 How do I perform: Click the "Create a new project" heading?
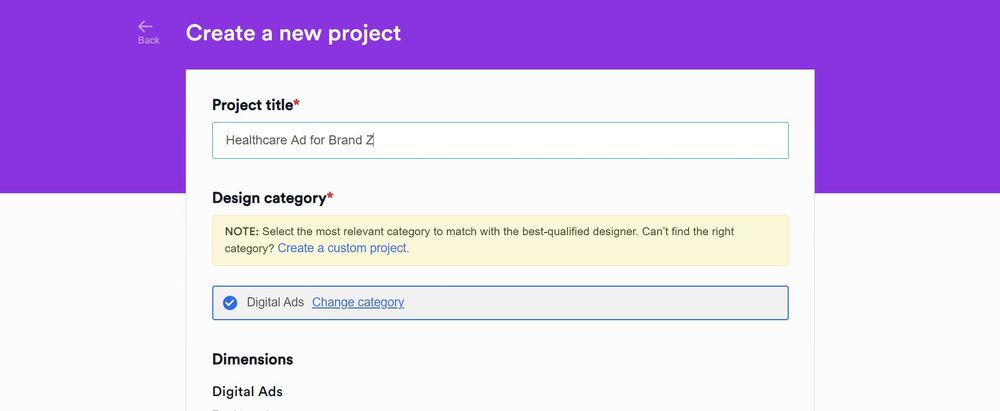point(293,33)
